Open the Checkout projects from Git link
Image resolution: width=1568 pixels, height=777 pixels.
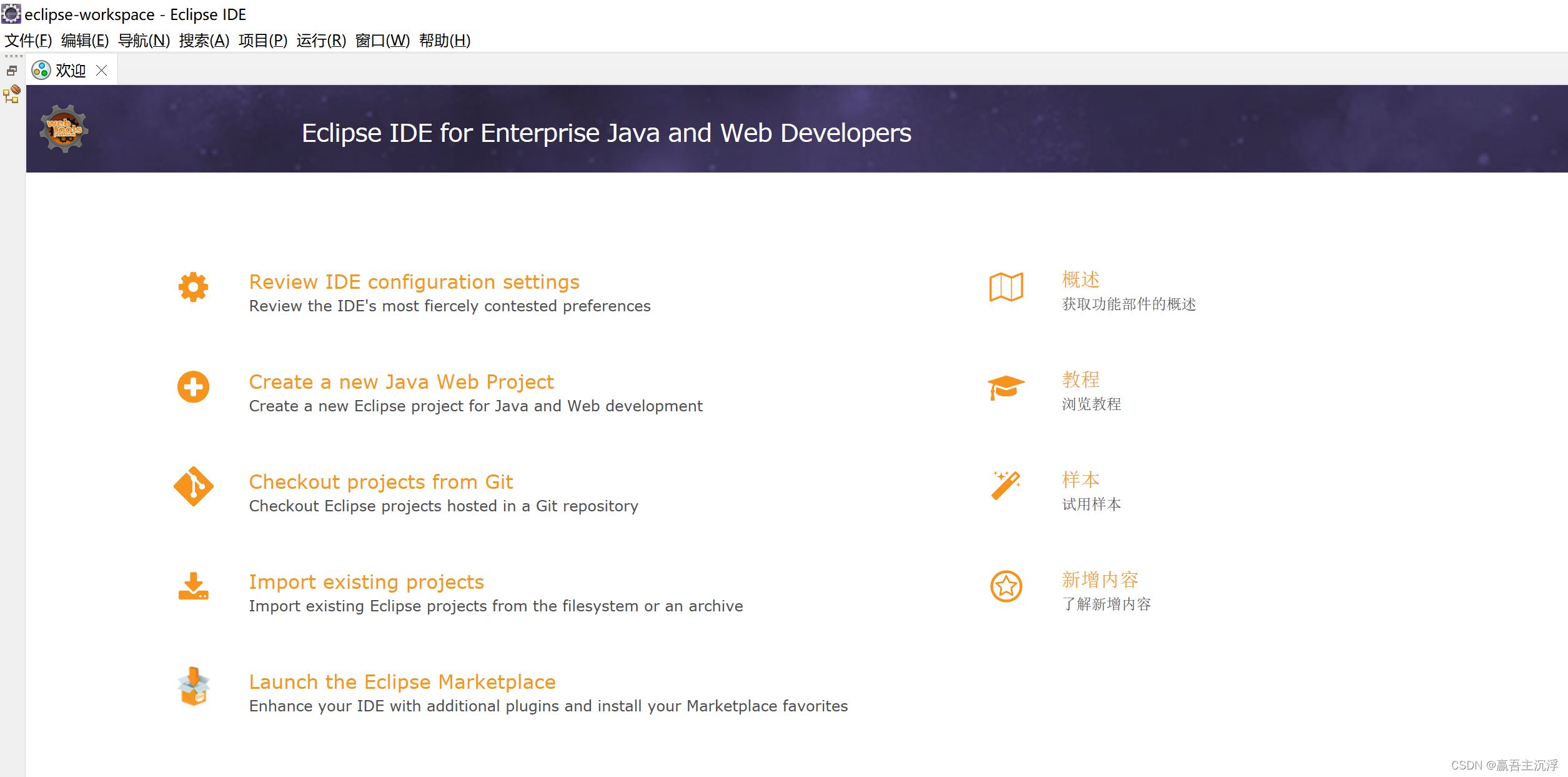pos(380,481)
